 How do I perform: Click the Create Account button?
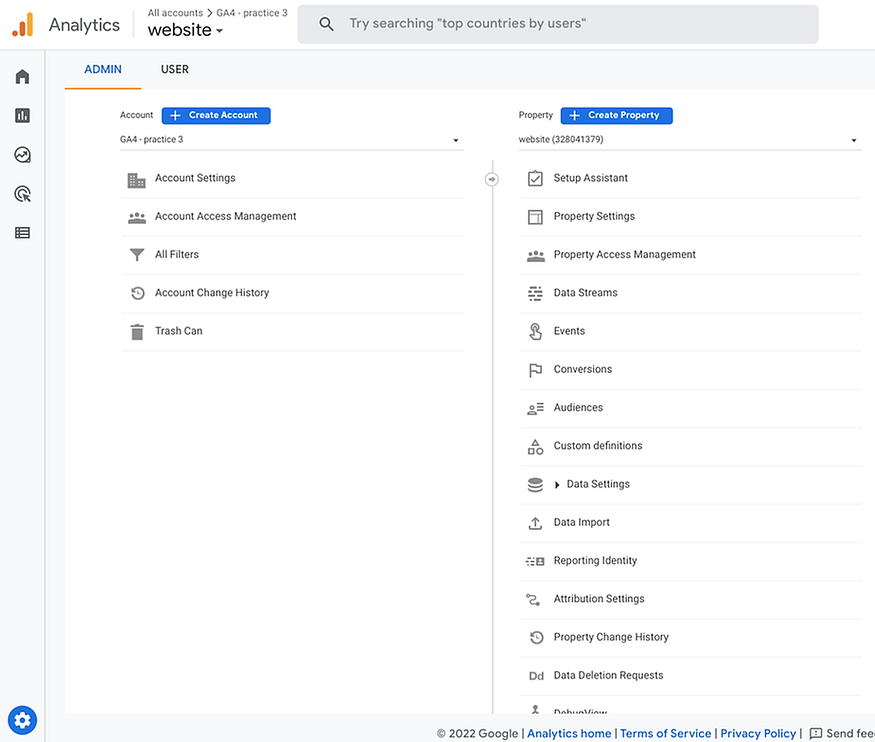[x=216, y=115]
